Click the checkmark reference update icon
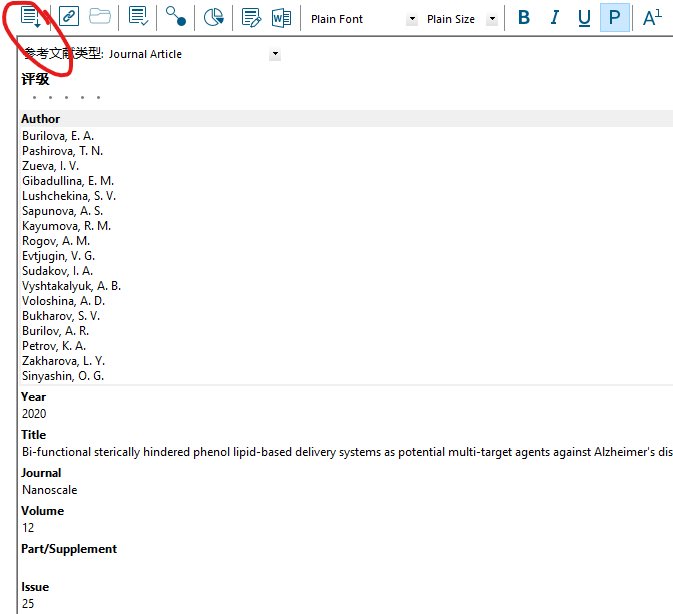This screenshot has width=673, height=614. click(138, 17)
